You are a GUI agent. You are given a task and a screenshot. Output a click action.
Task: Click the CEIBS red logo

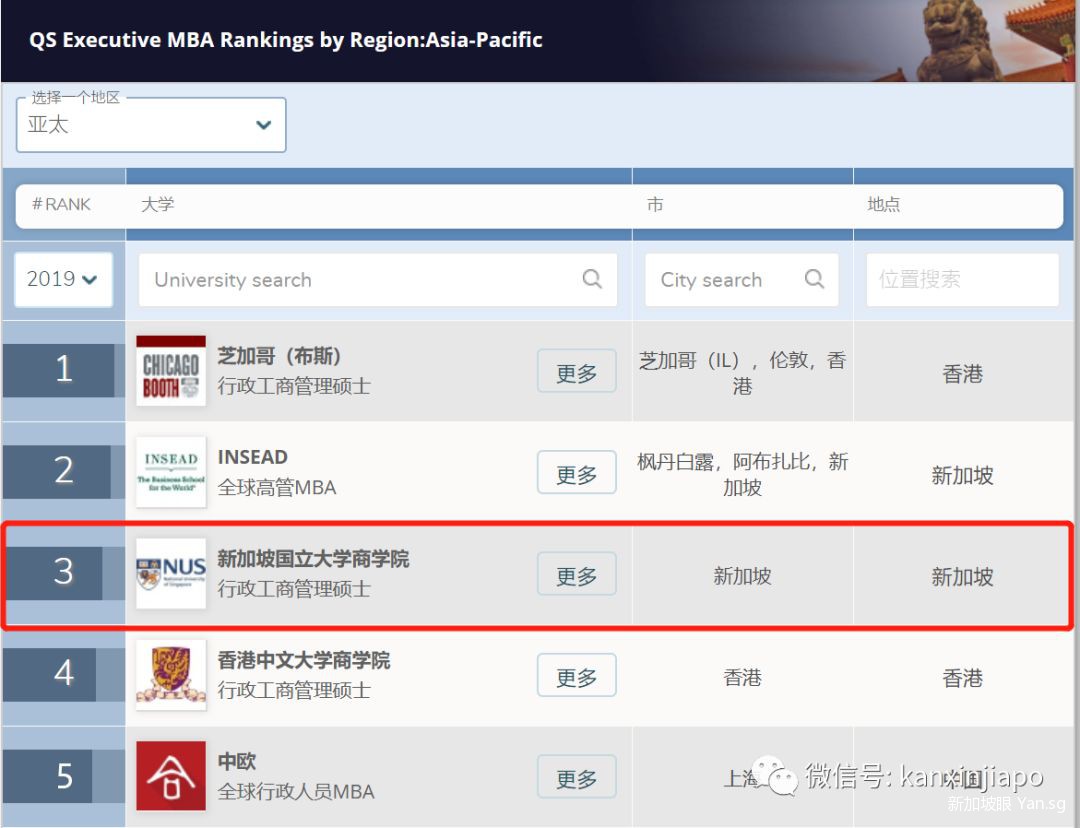pos(171,776)
